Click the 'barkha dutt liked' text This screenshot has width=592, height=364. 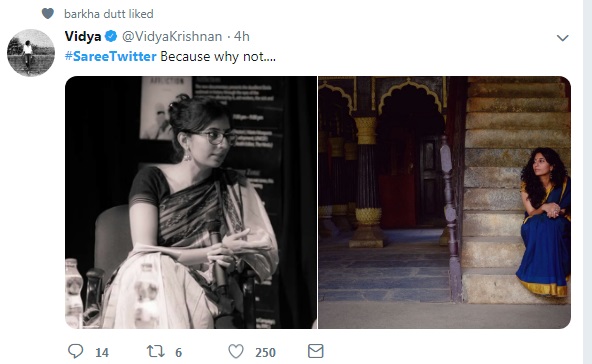(109, 14)
